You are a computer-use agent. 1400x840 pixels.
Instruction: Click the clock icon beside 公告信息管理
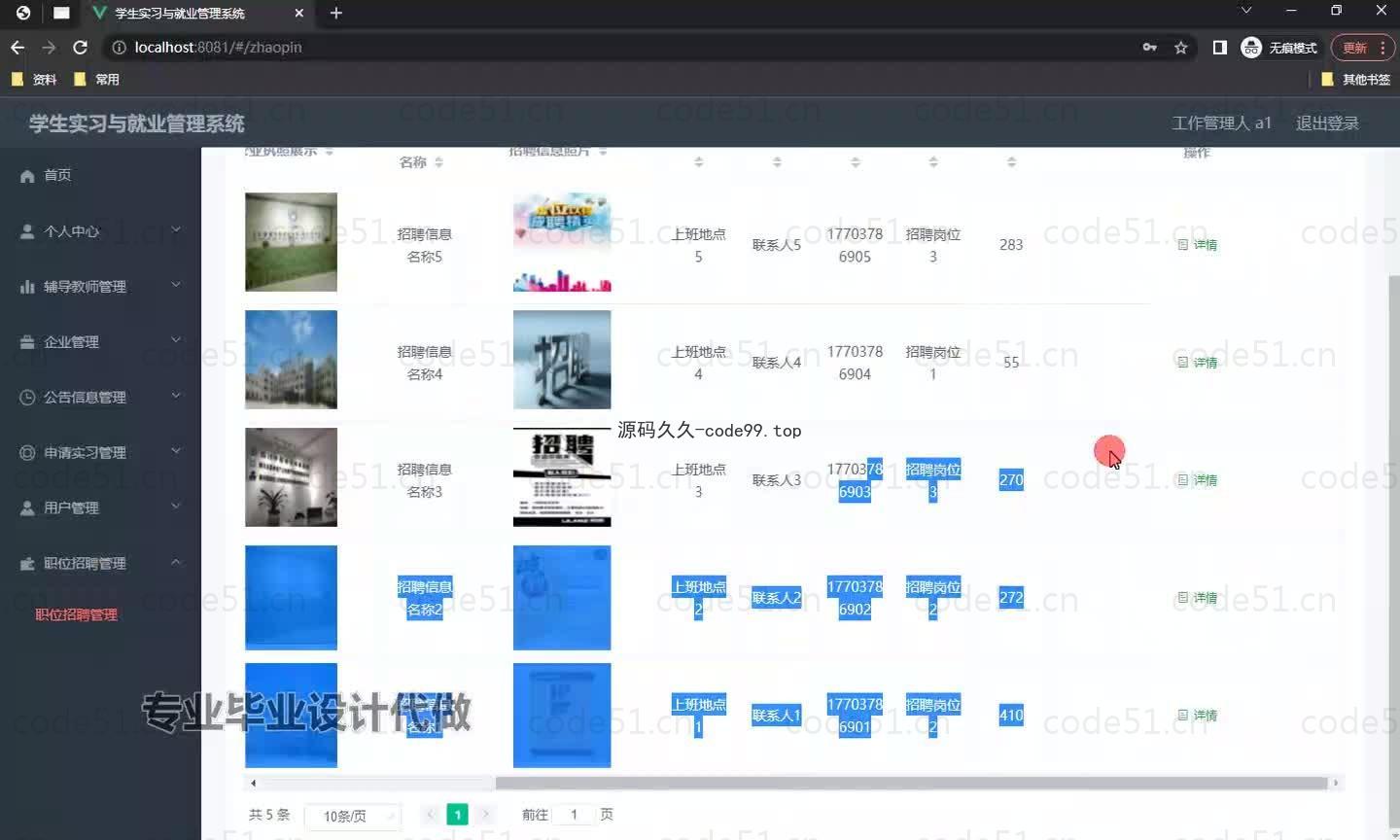(x=27, y=397)
